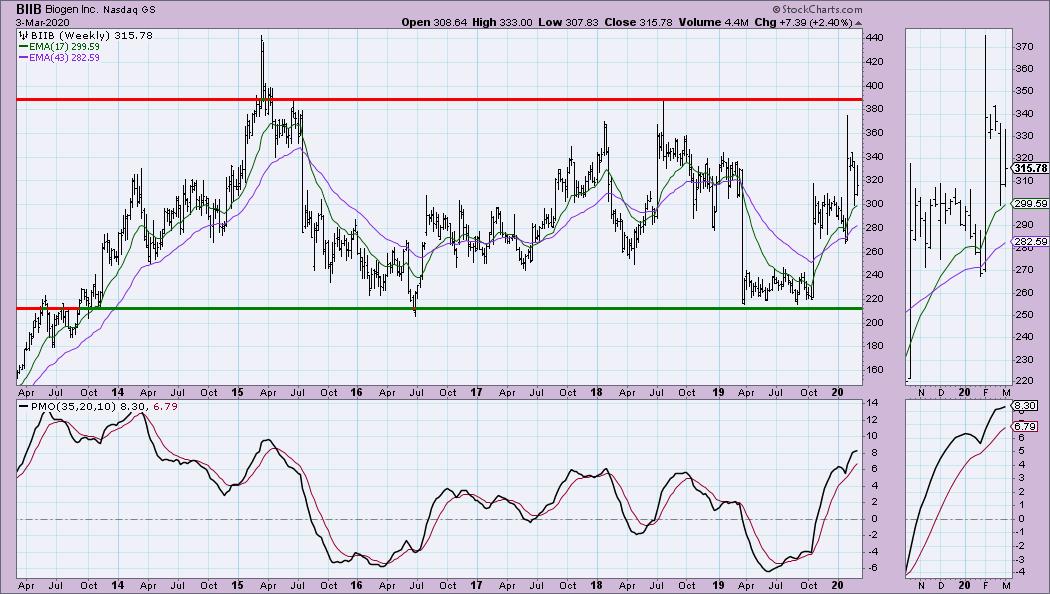The height and width of the screenshot is (594, 1050).
Task: Select the 3-Mar-2020 date label
Action: tap(43, 22)
